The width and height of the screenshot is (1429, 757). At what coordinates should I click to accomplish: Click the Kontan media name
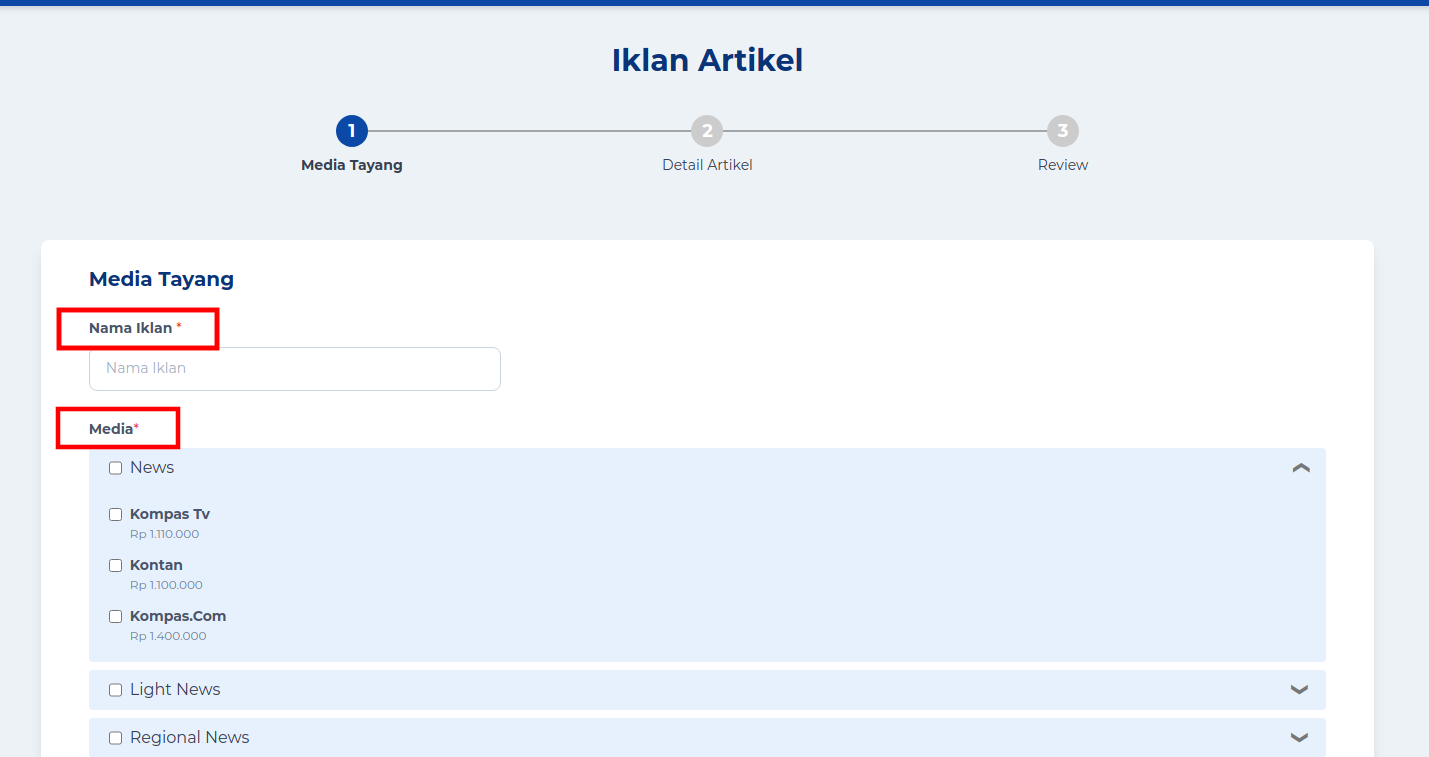(156, 566)
